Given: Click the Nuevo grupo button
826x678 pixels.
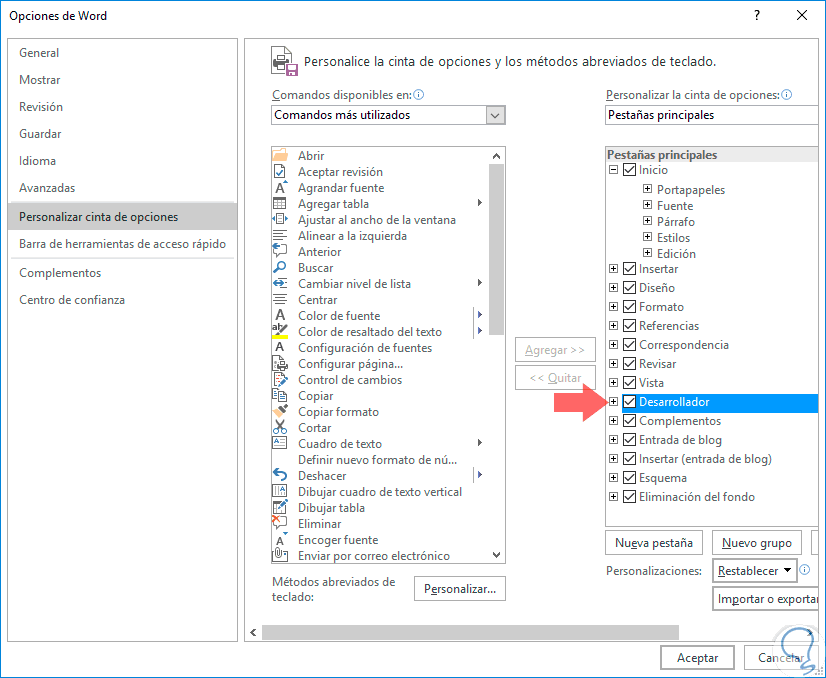Looking at the screenshot, I should pos(756,543).
